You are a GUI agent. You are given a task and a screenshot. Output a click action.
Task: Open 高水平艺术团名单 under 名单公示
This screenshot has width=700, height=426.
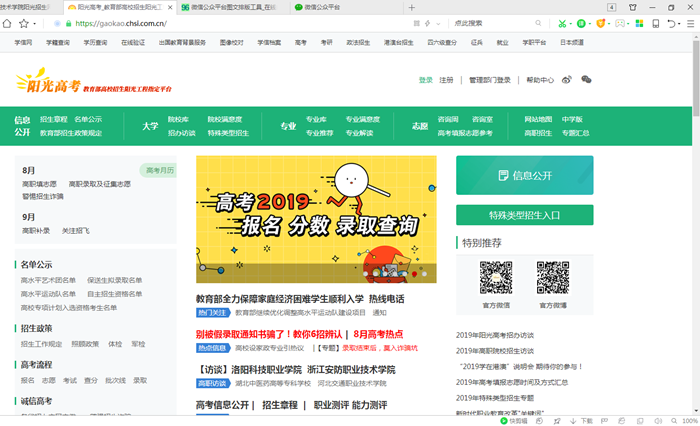[x=48, y=280]
